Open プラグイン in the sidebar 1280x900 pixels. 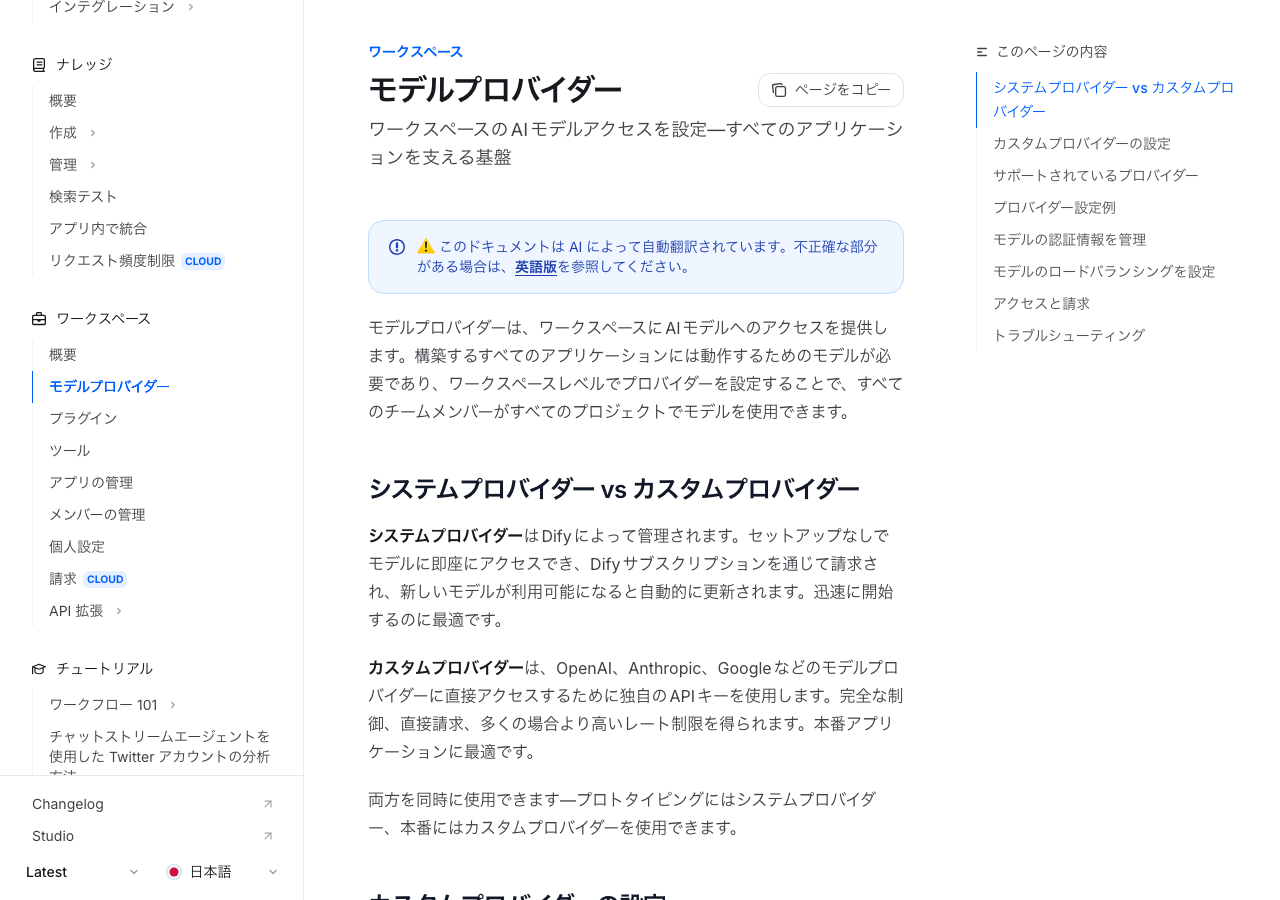[83, 418]
